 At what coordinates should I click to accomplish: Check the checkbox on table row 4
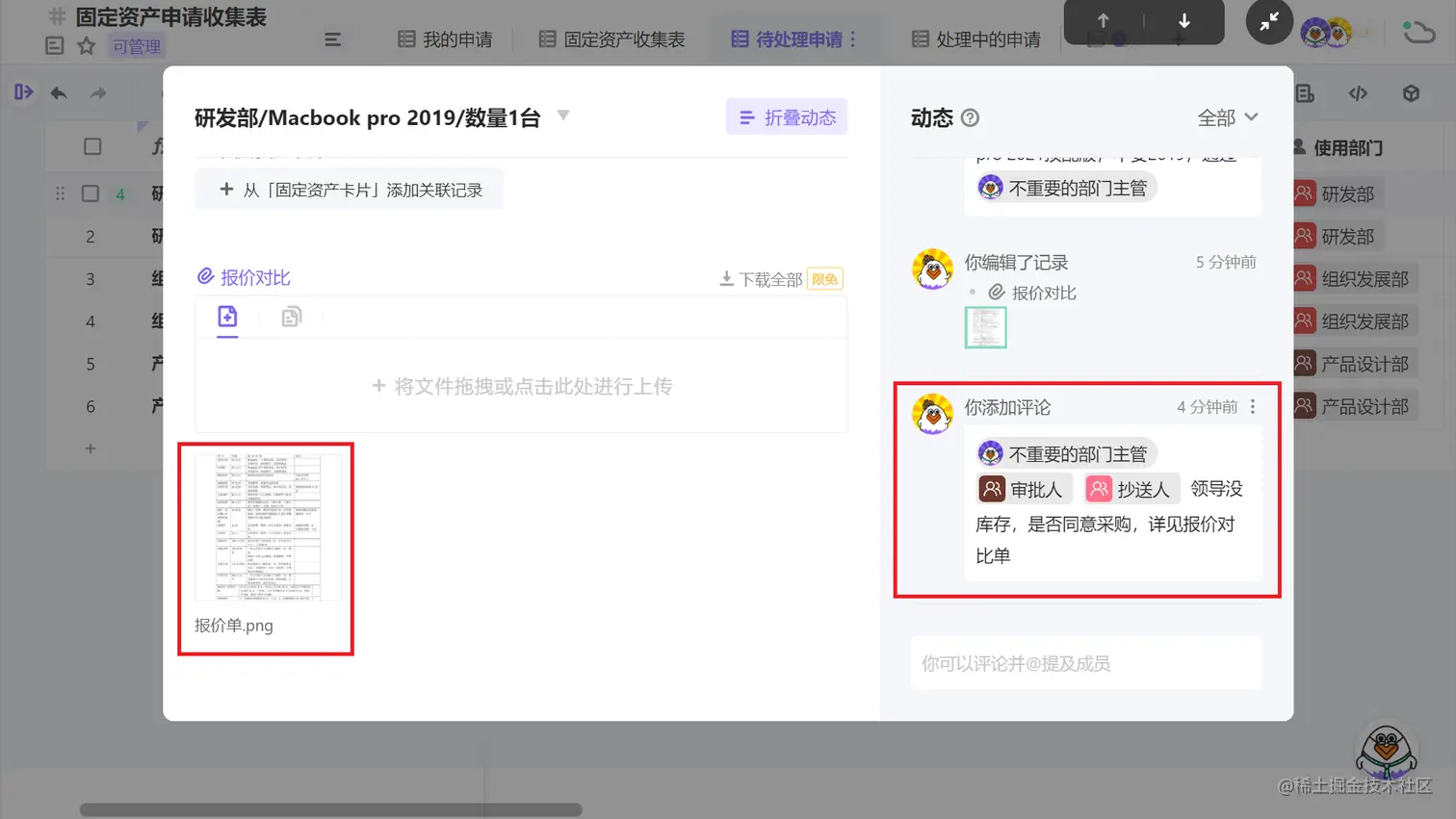[90, 192]
